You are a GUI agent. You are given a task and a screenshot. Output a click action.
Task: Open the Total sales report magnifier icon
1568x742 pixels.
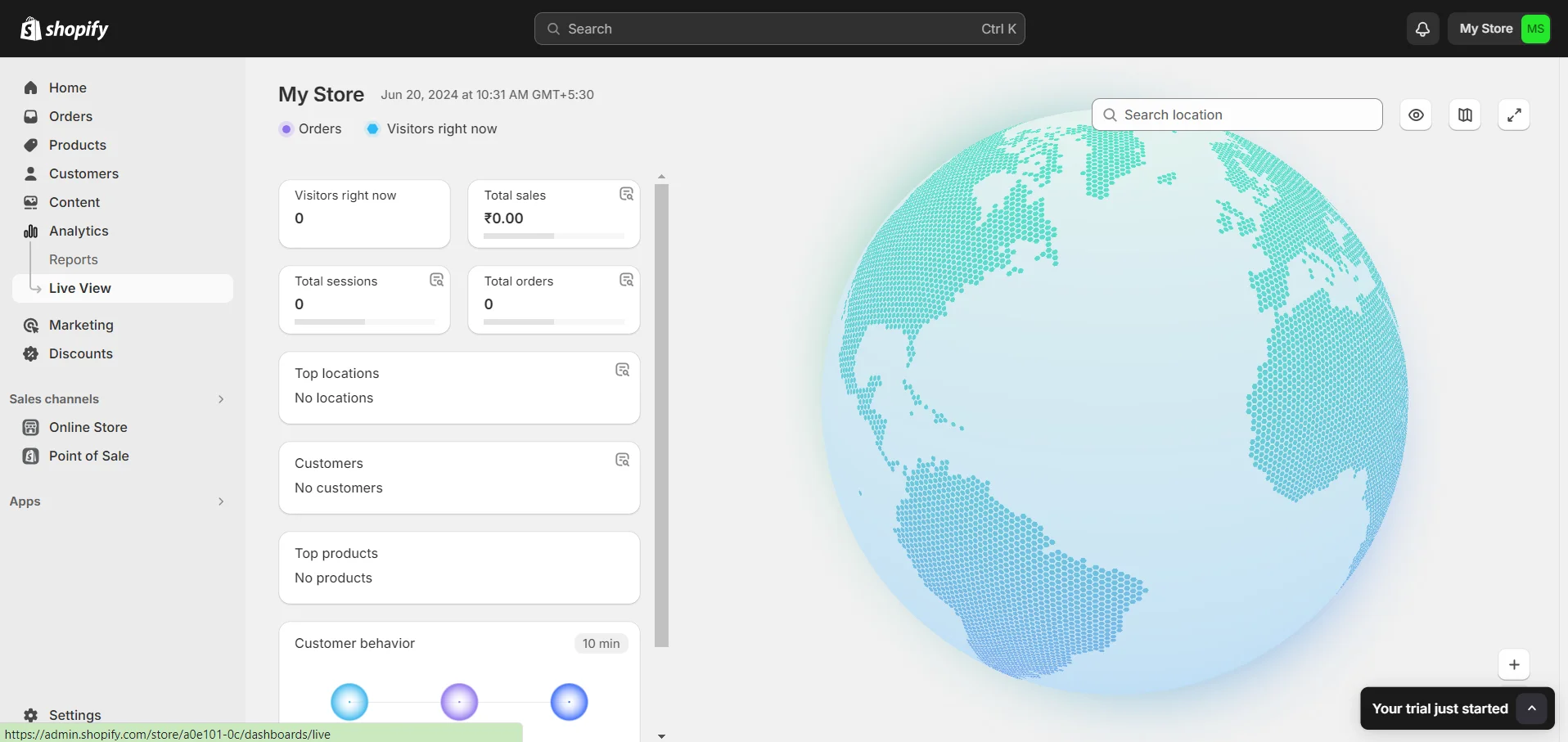click(x=626, y=195)
